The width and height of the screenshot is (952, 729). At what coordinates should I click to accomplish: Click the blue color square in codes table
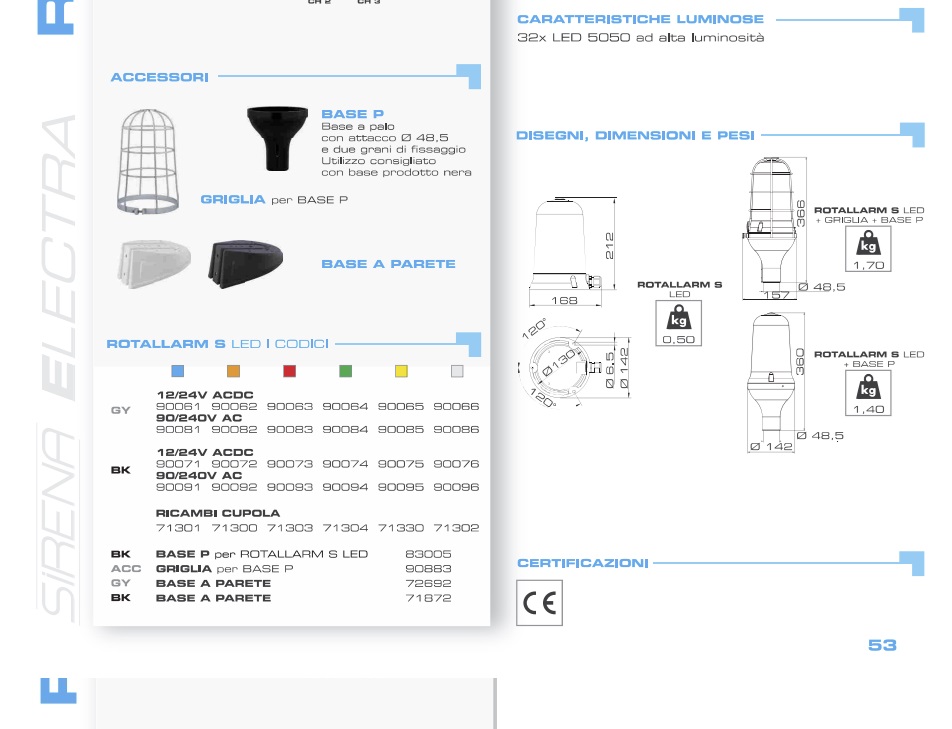(x=177, y=371)
